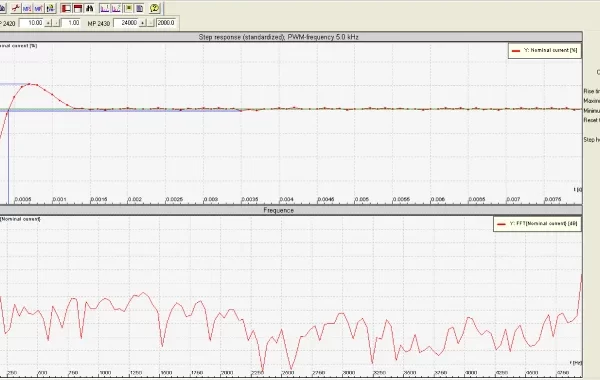Increase MP 2420 value with up stepper
Screen dimensions: 600x380
pos(48,23)
